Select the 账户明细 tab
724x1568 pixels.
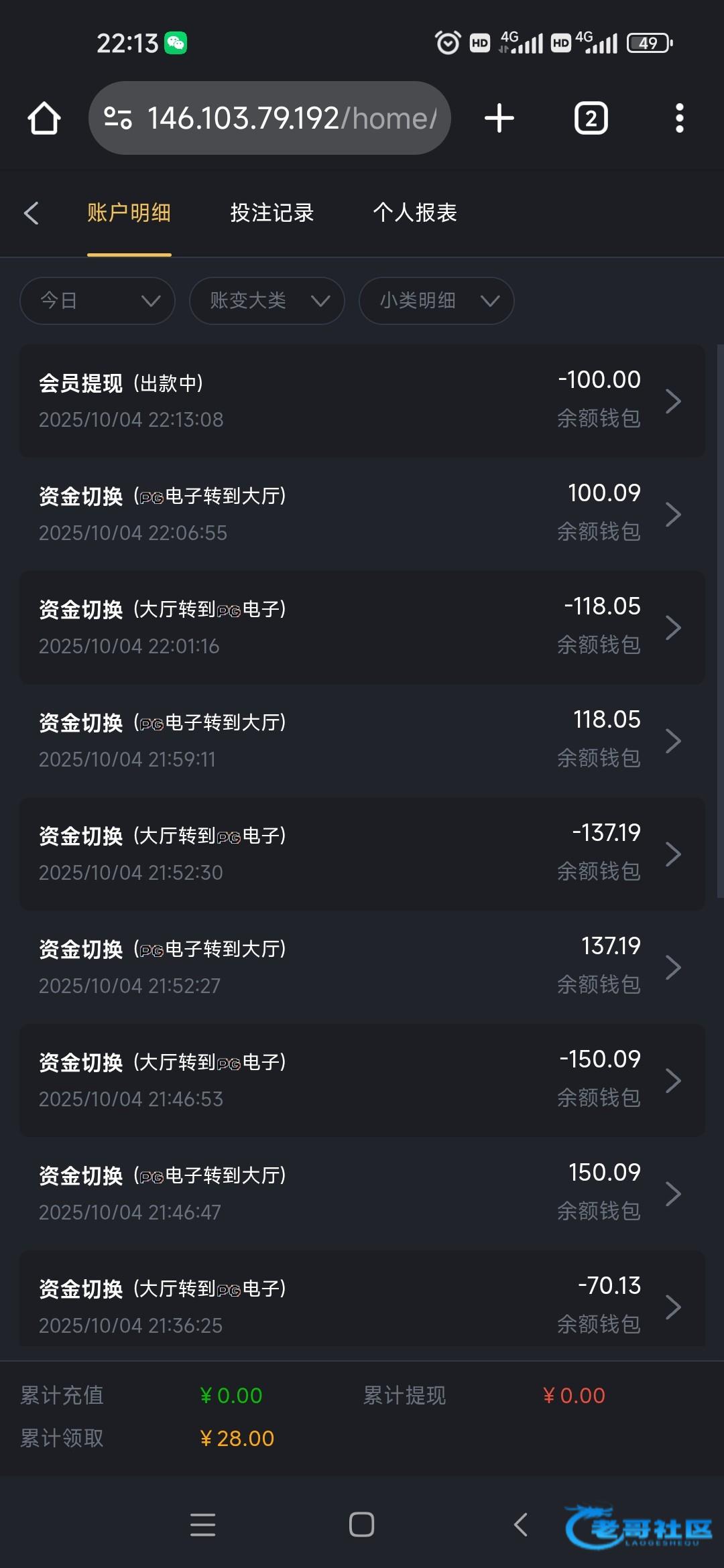pos(129,213)
